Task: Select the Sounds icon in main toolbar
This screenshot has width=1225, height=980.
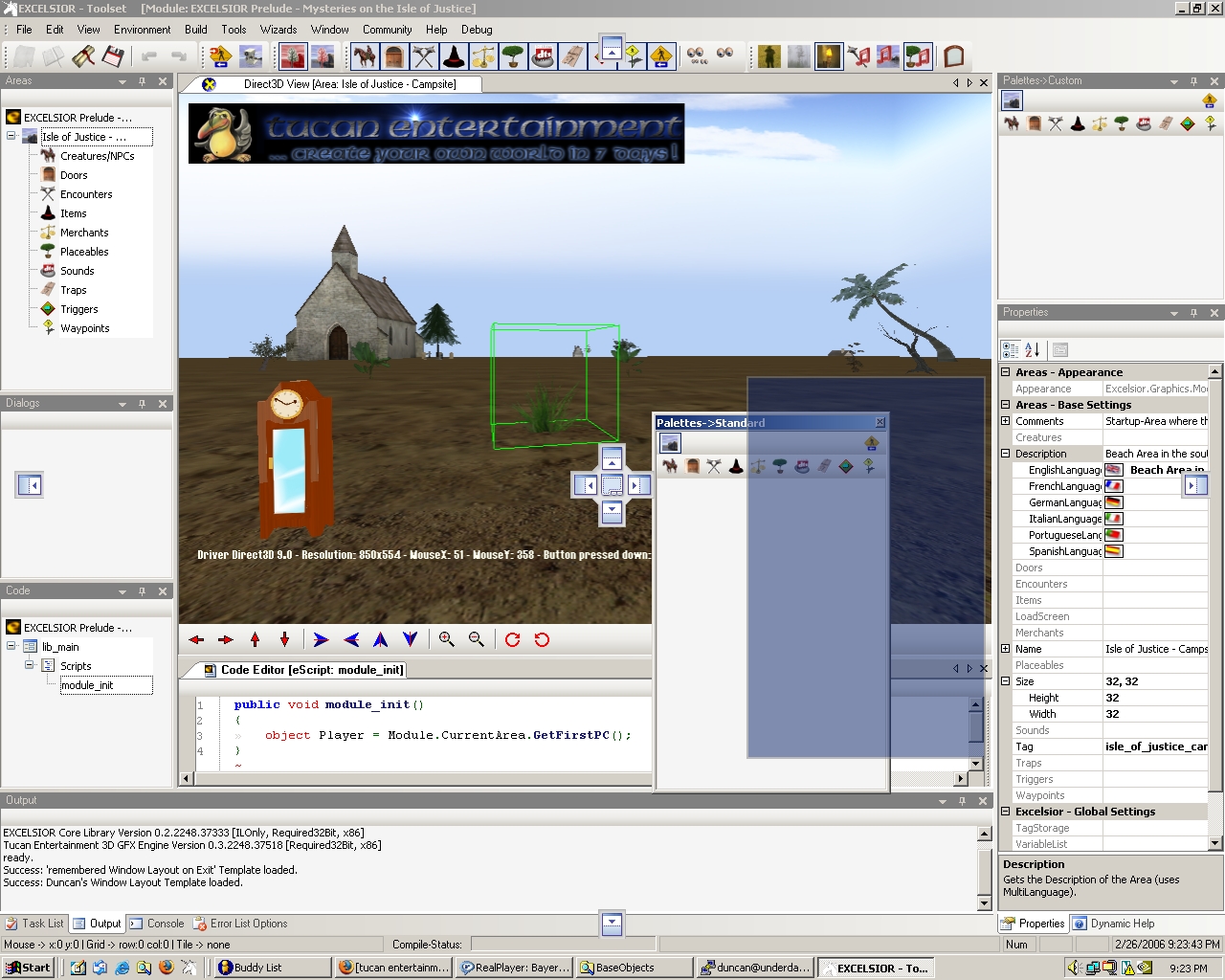Action: 543,56
